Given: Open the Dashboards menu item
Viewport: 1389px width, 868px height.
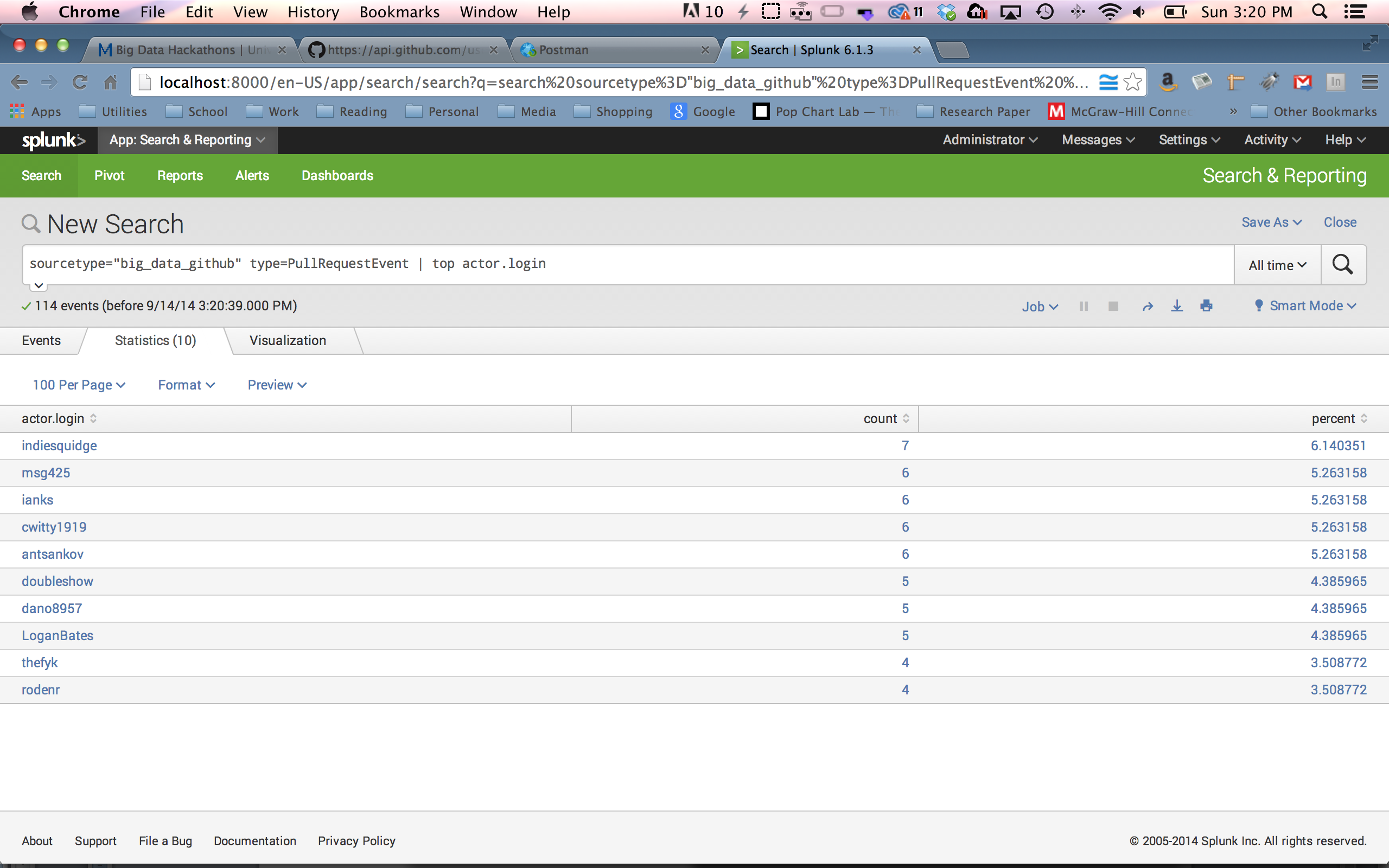Looking at the screenshot, I should click(x=337, y=176).
